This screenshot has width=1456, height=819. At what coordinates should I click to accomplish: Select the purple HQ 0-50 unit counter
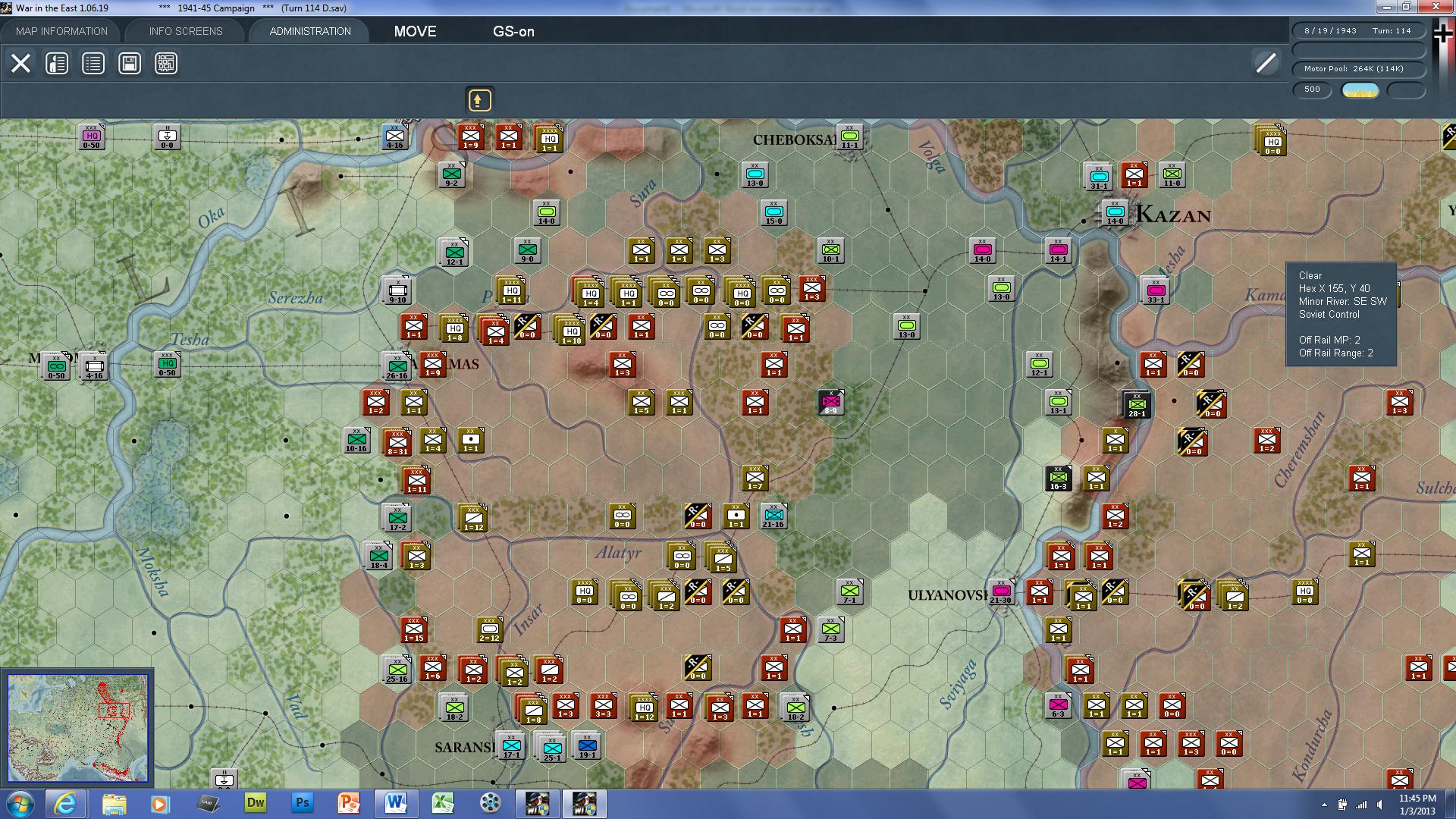pos(91,137)
